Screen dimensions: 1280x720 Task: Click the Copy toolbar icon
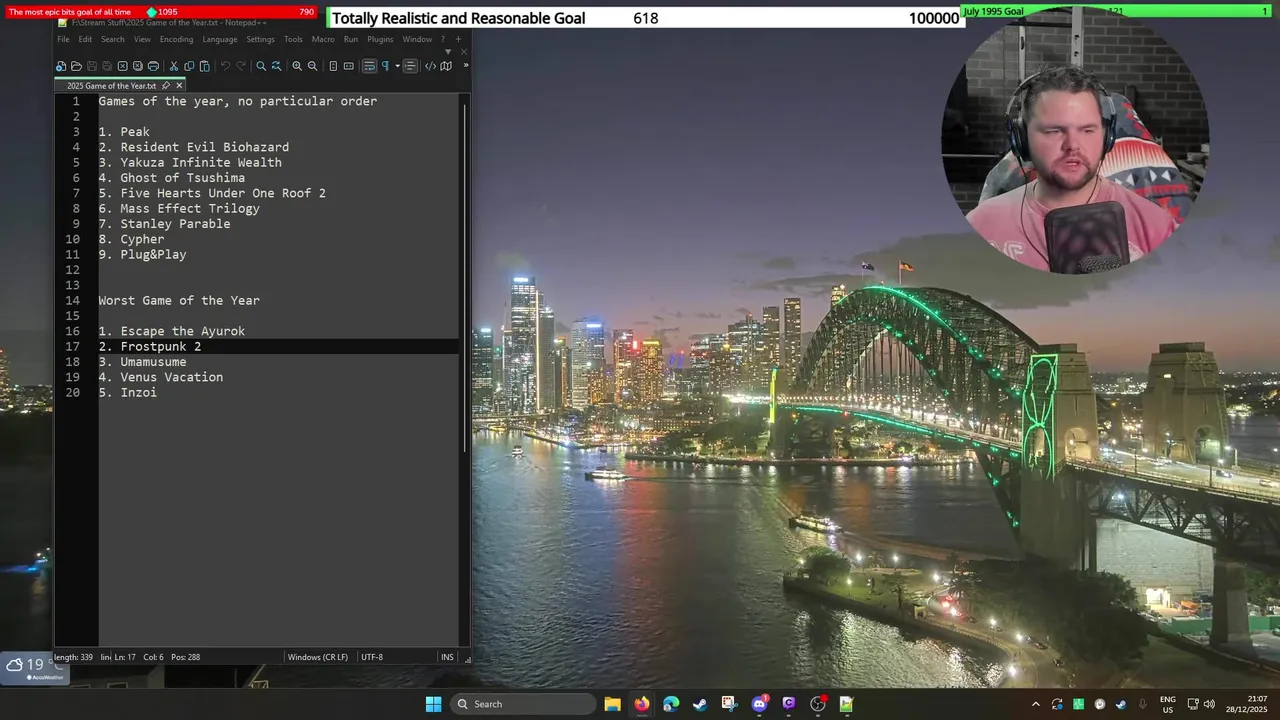[189, 66]
